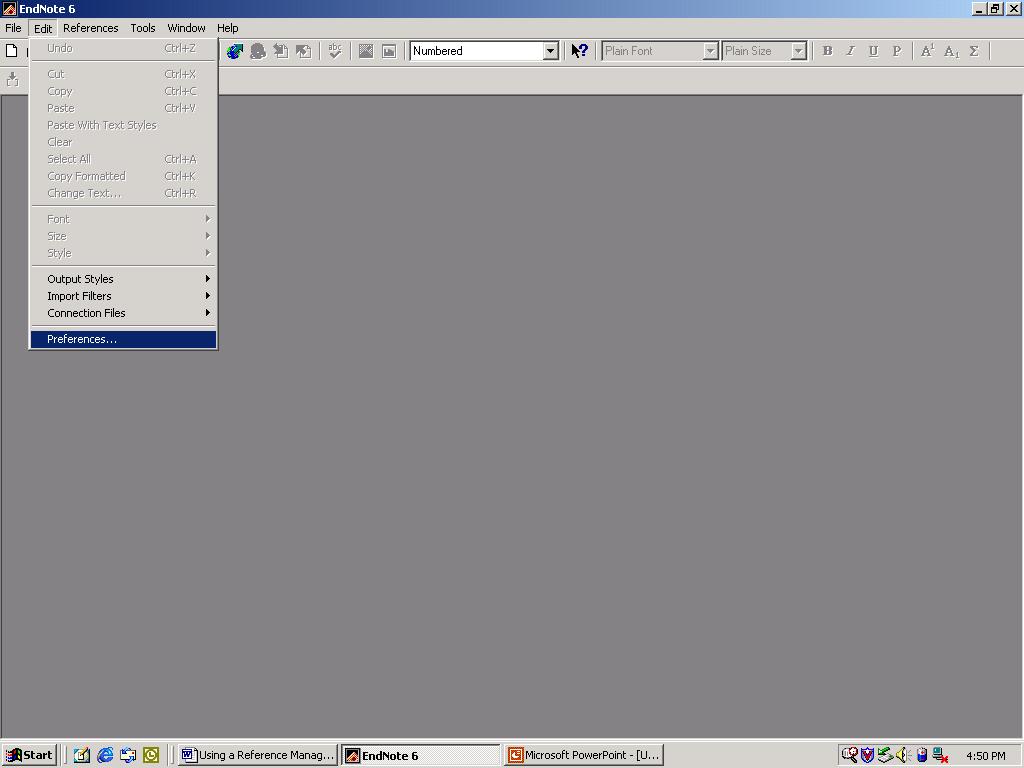The height and width of the screenshot is (768, 1024).
Task: Apply Superscript formatting
Action: [x=927, y=51]
